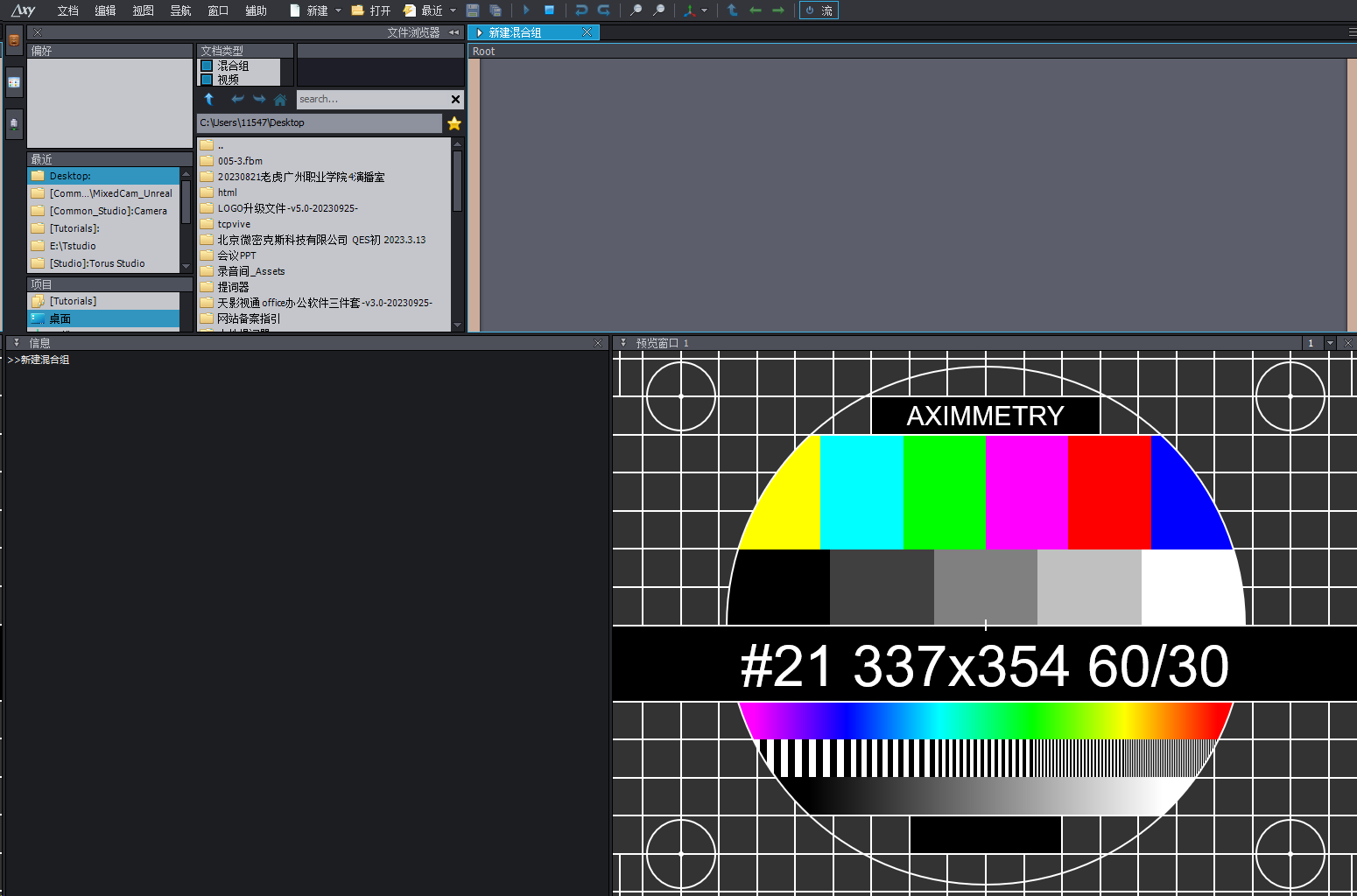This screenshot has height=896, width=1357.
Task: Expand the 新建 dropdown arrow
Action: click(x=338, y=10)
